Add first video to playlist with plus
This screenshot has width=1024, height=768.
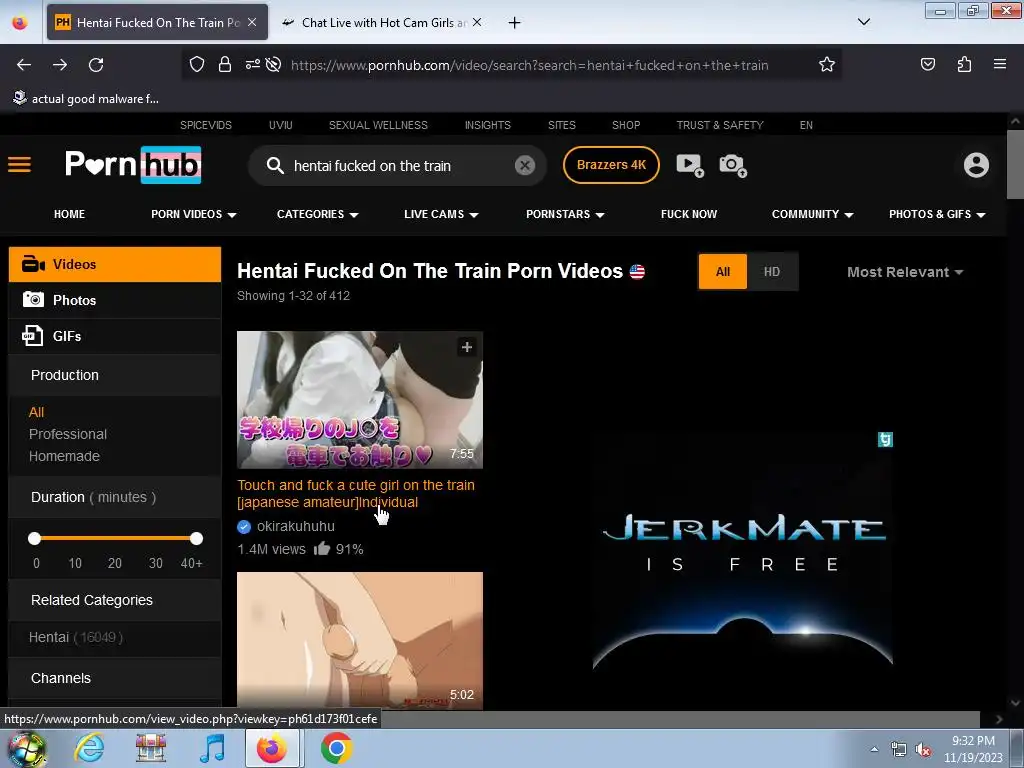pyautogui.click(x=467, y=347)
